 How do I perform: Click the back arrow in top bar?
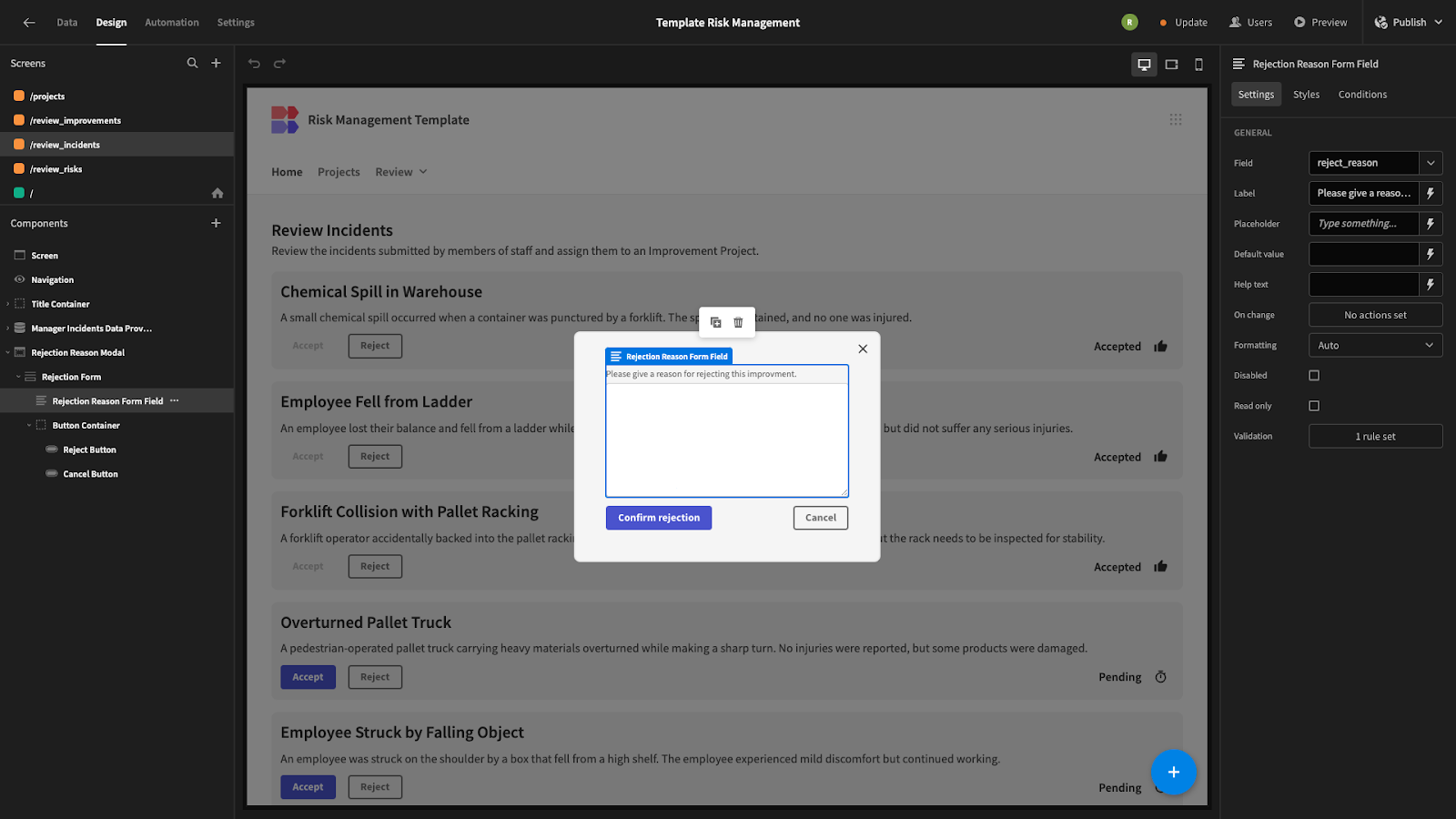(29, 23)
